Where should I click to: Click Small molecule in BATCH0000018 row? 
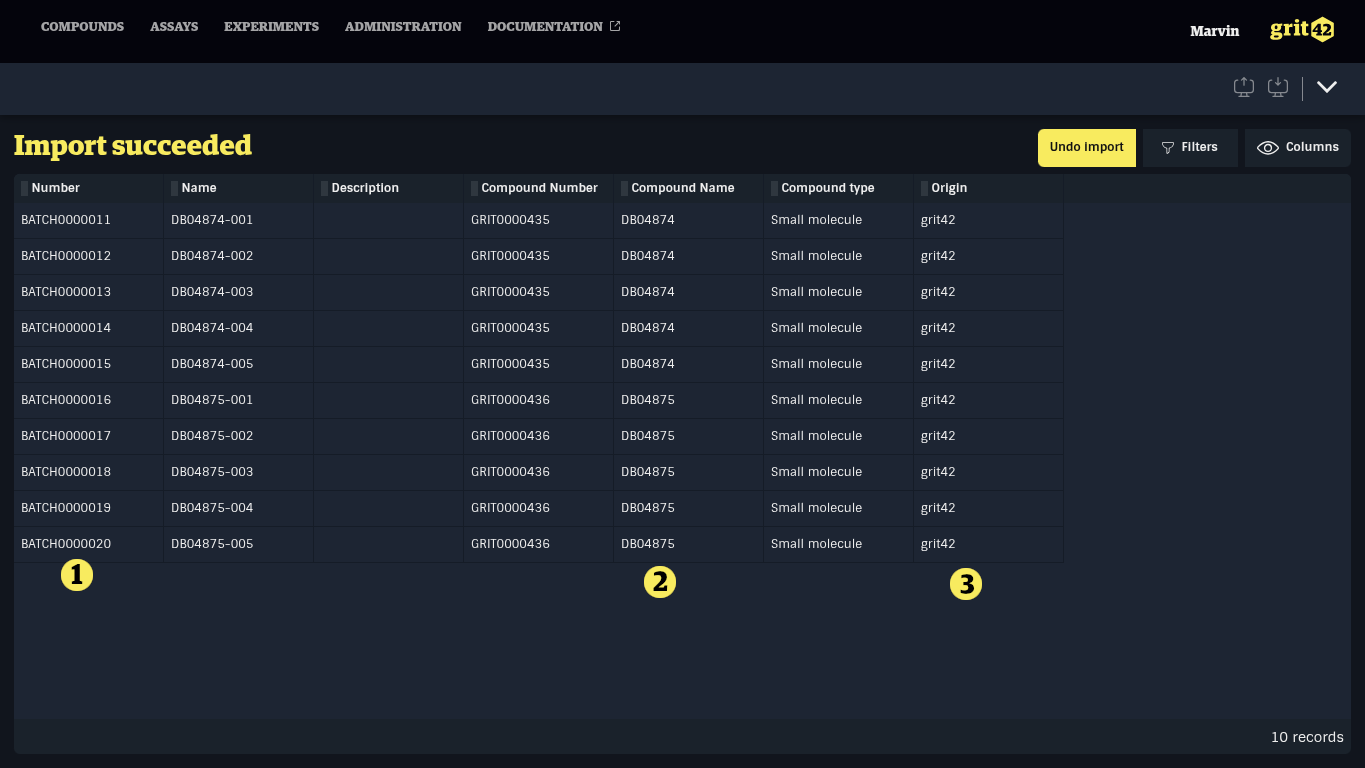point(816,472)
